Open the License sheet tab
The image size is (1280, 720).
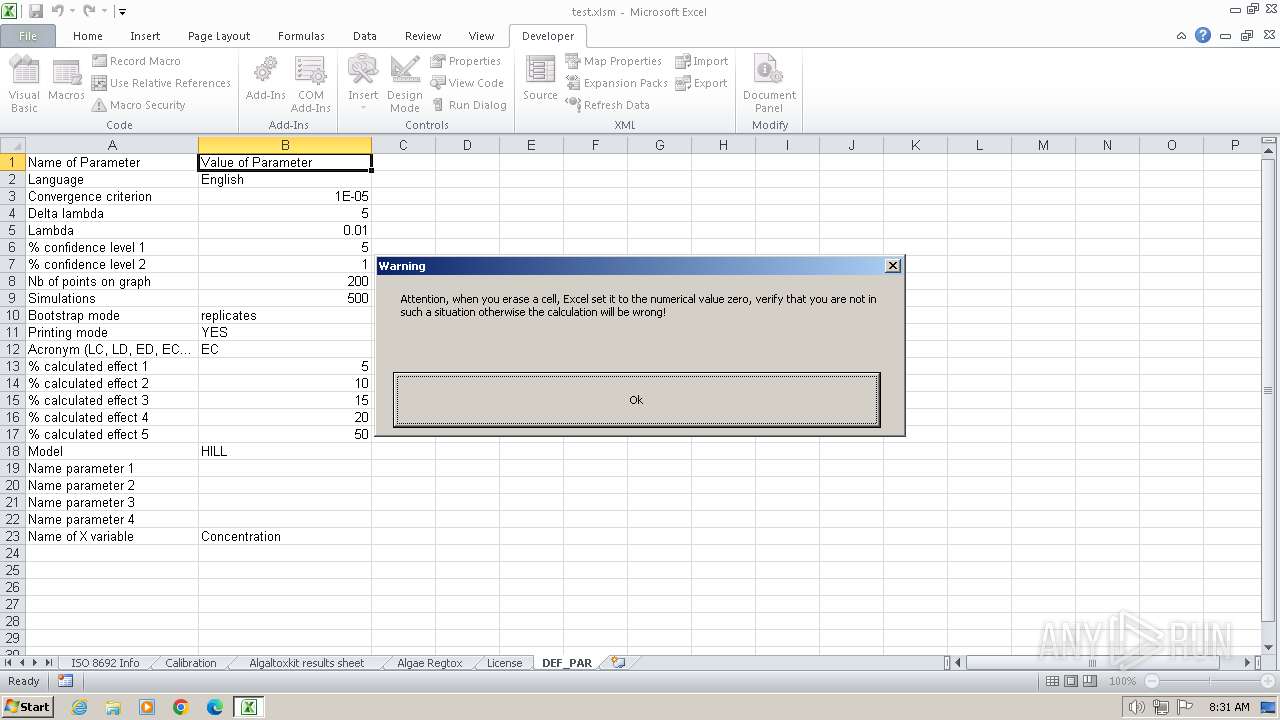(x=504, y=663)
